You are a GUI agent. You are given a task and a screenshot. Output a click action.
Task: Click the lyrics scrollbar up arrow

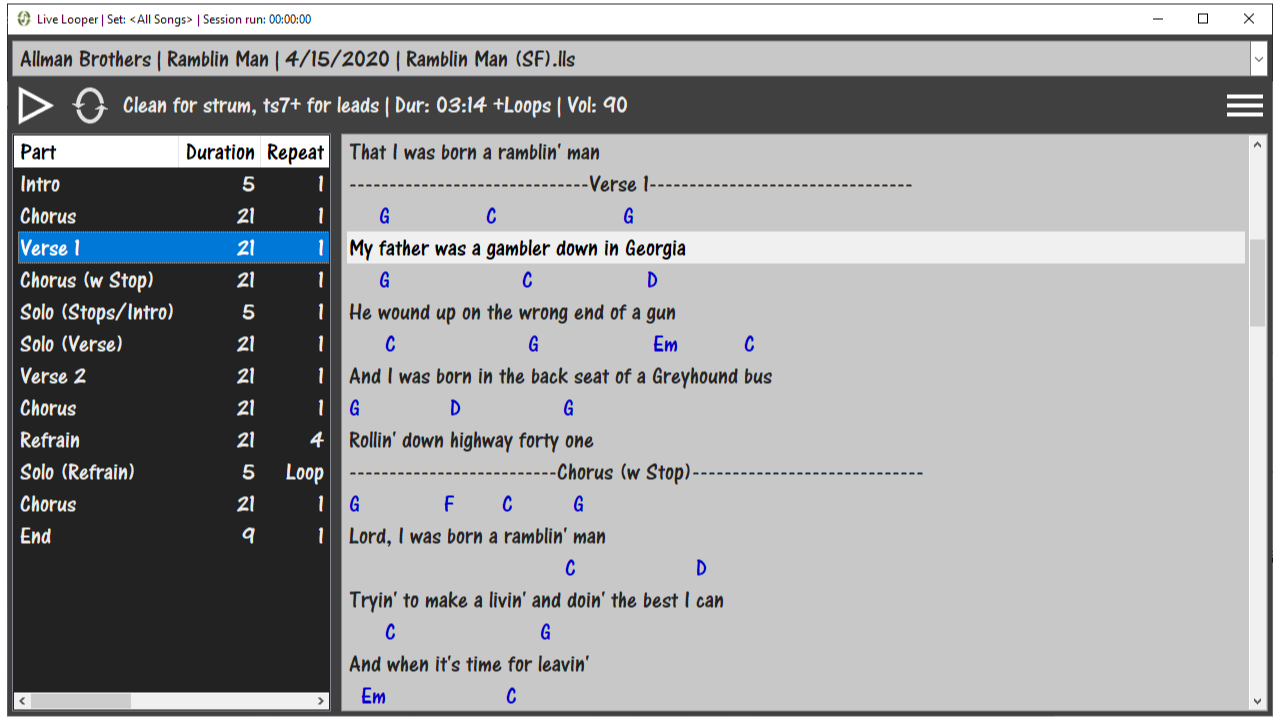(x=1258, y=145)
